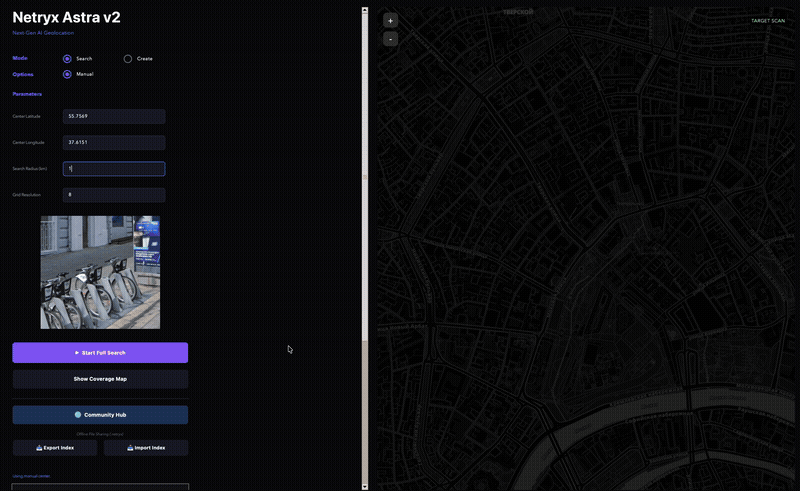Click the Parameters section heading
This screenshot has height=491, width=800.
pos(27,94)
